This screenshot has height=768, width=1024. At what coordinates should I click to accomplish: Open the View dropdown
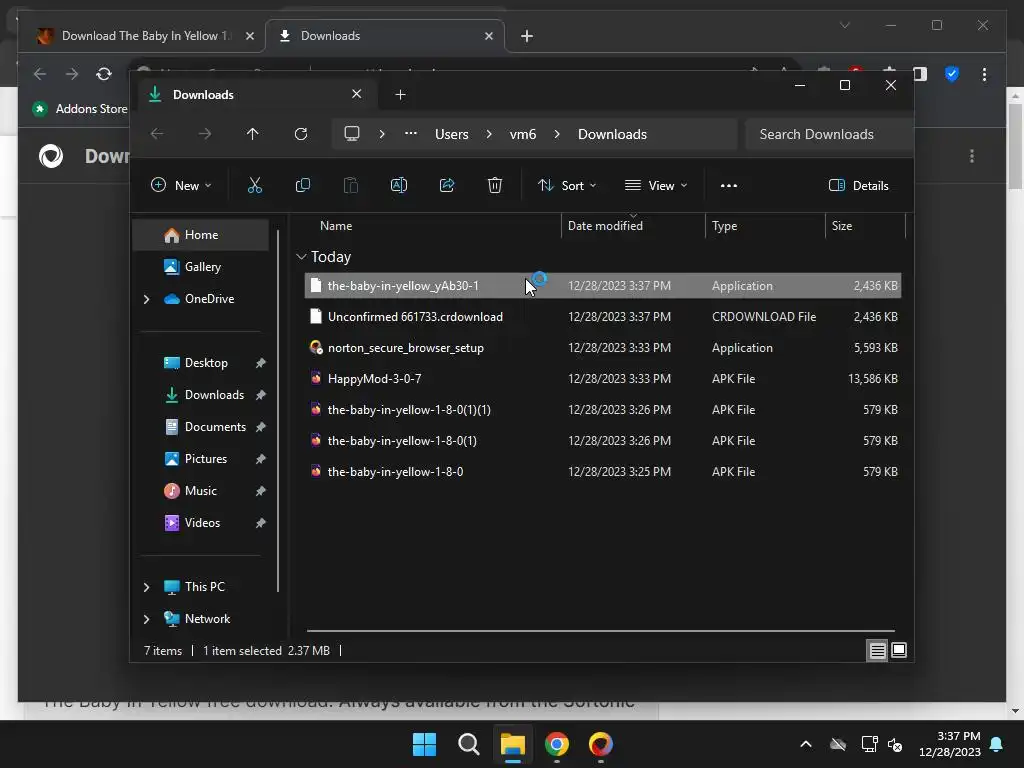656,185
